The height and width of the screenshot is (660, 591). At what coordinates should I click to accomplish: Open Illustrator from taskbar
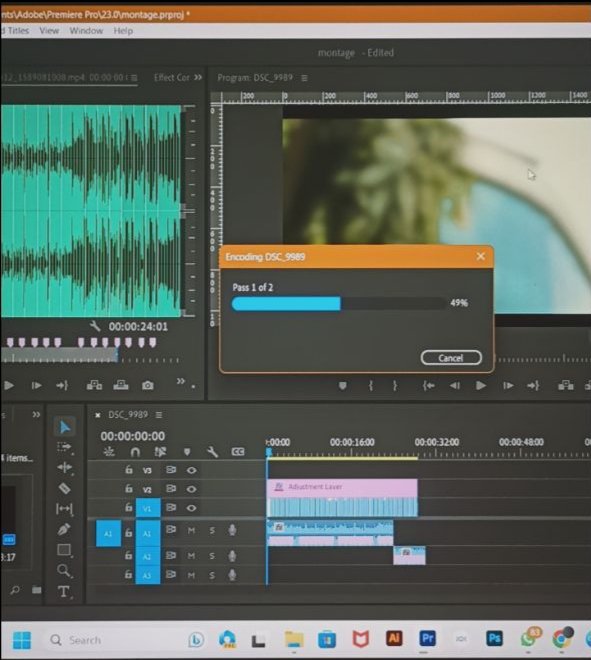(394, 639)
